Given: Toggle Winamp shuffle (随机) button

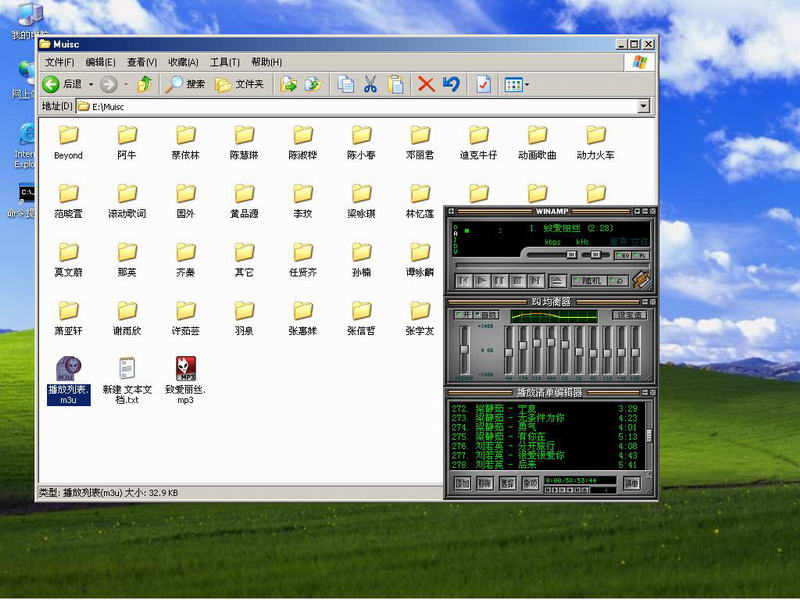Looking at the screenshot, I should (x=589, y=281).
